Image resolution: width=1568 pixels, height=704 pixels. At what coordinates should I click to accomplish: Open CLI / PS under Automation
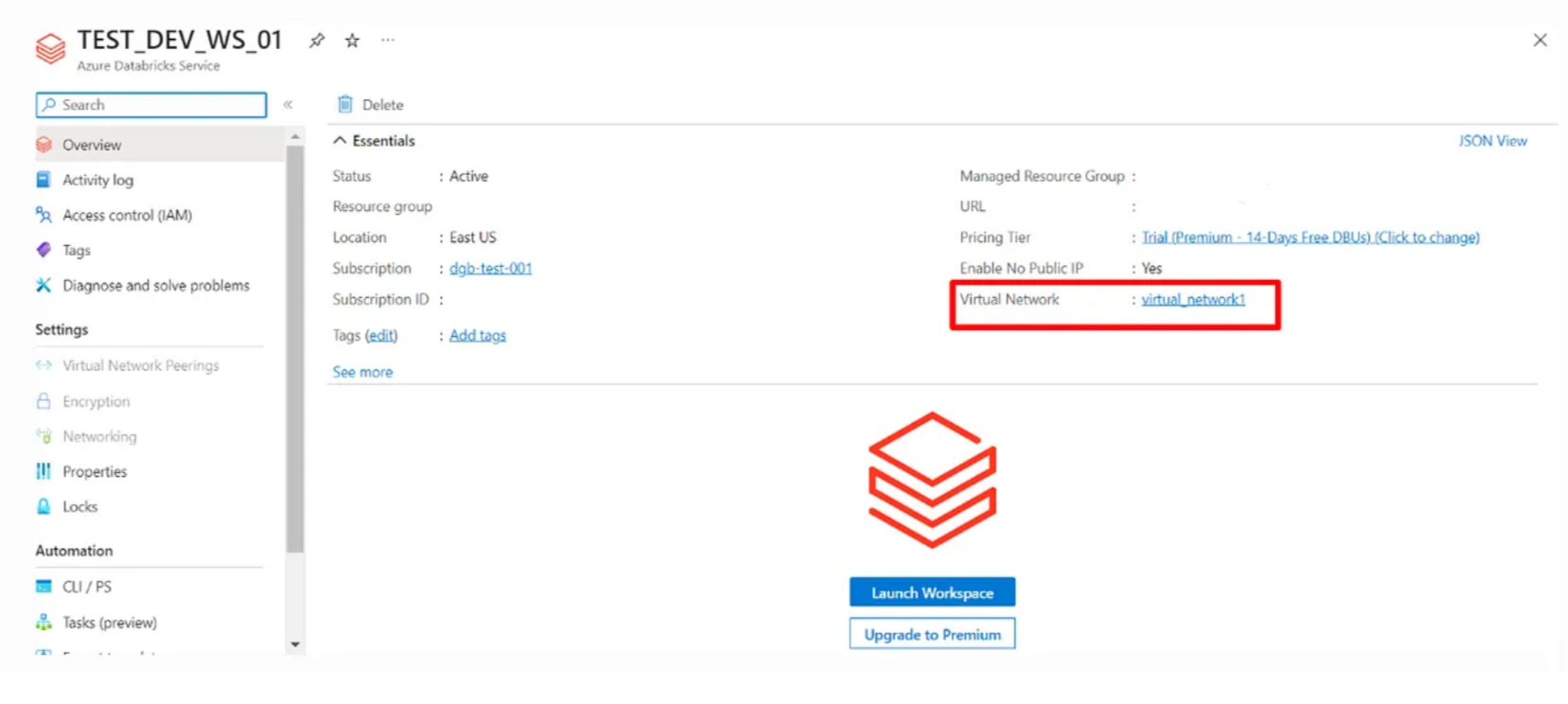(x=87, y=587)
